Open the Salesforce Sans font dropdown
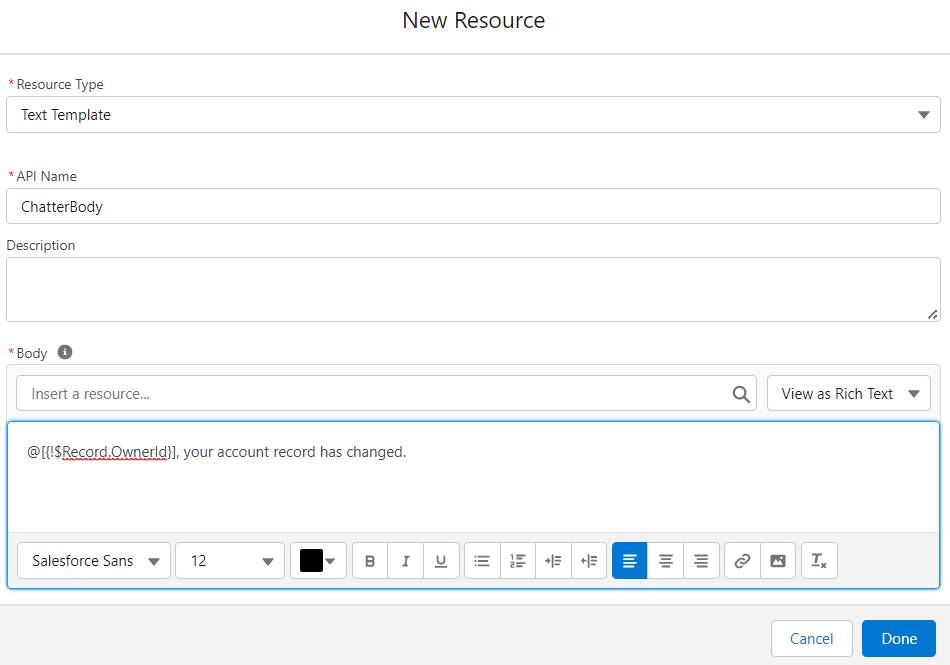The image size is (950, 665). [93, 561]
